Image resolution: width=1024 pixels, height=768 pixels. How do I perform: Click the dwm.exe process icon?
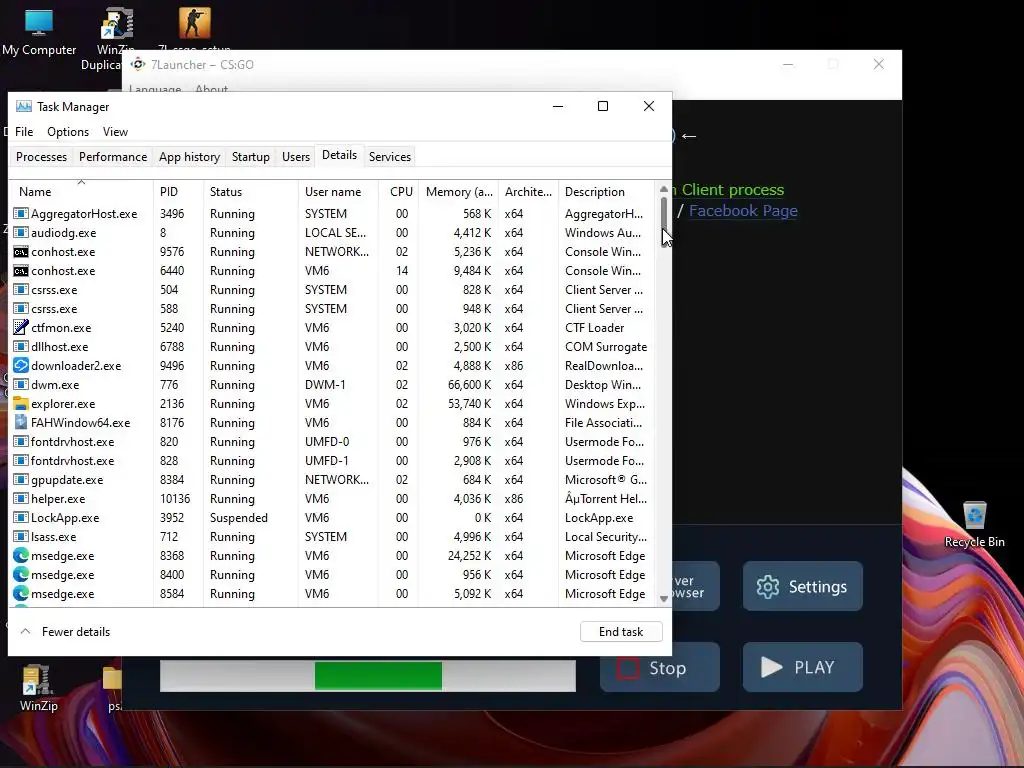click(x=21, y=385)
